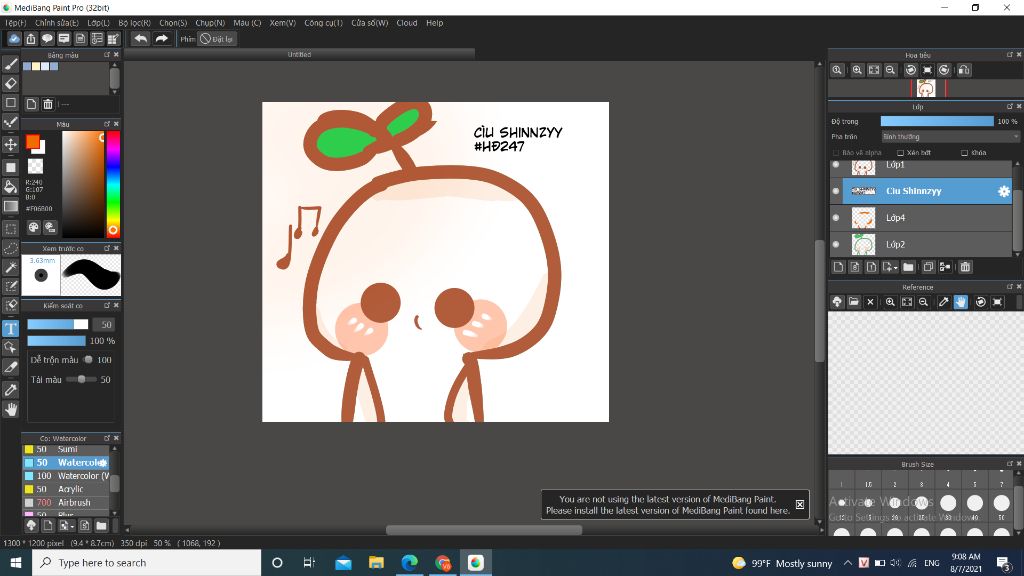Hide the Lớp4 layer

[836, 217]
